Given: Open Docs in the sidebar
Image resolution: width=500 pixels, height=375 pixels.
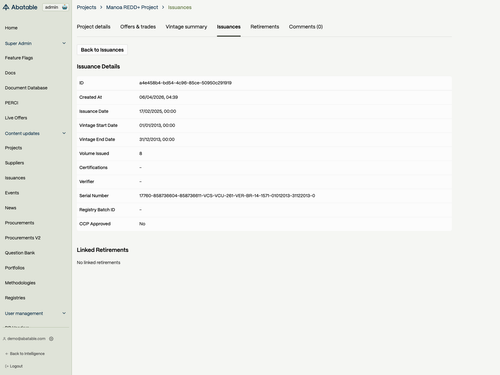Looking at the screenshot, I should (10, 73).
